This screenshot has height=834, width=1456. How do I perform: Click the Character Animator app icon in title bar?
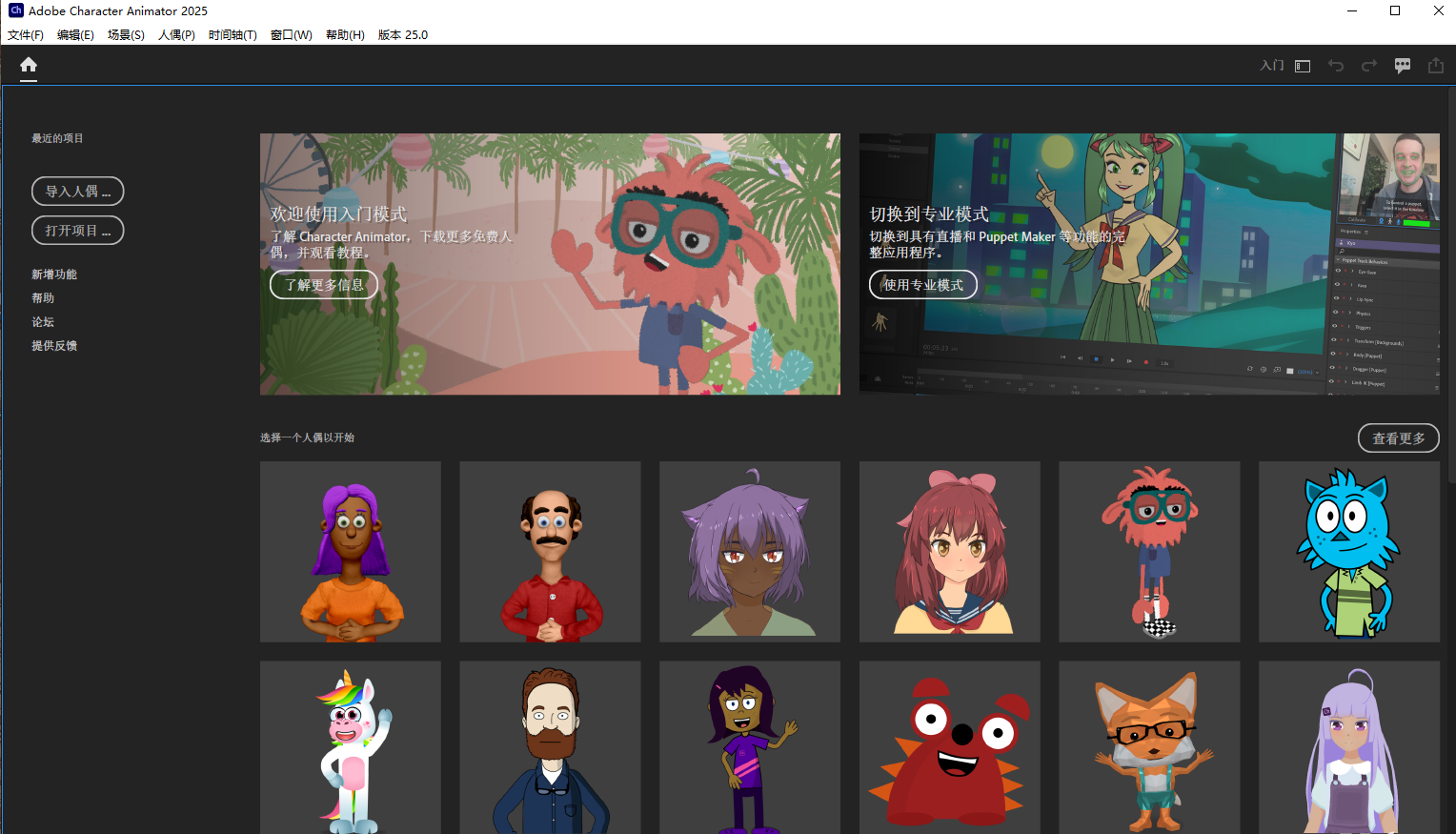tap(15, 10)
